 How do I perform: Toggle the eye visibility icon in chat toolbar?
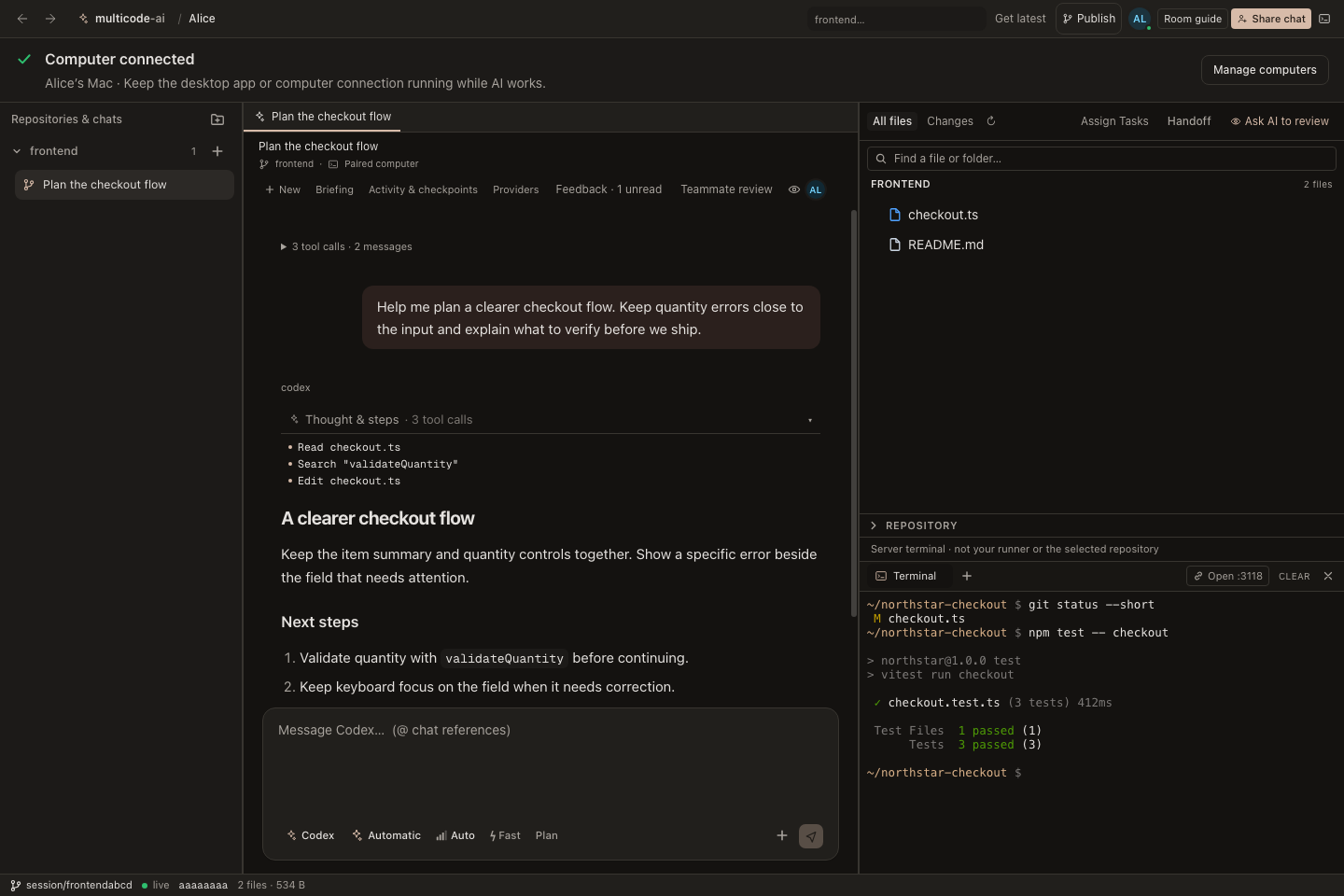tap(794, 189)
